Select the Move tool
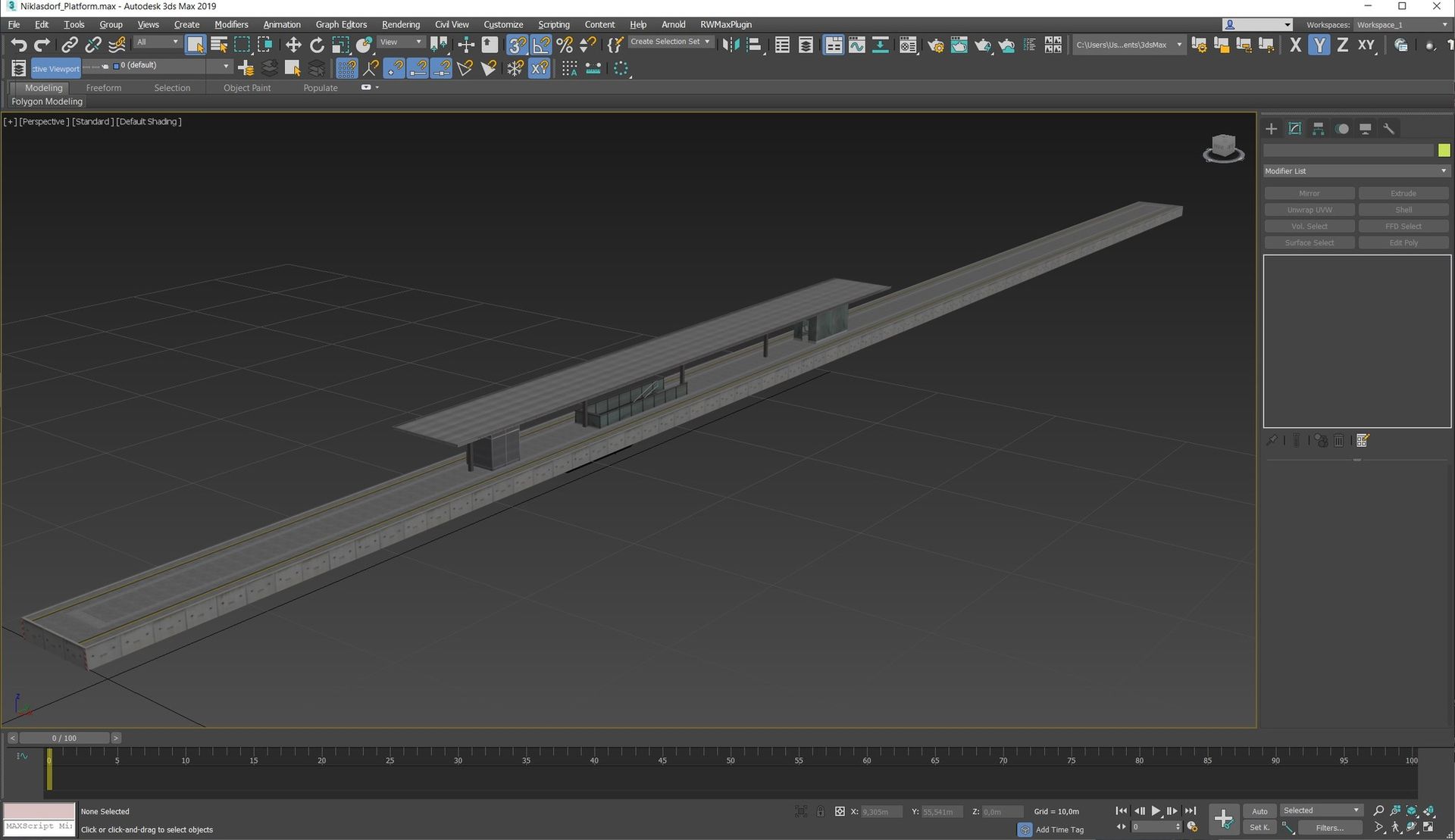The height and width of the screenshot is (840, 1455). point(293,45)
